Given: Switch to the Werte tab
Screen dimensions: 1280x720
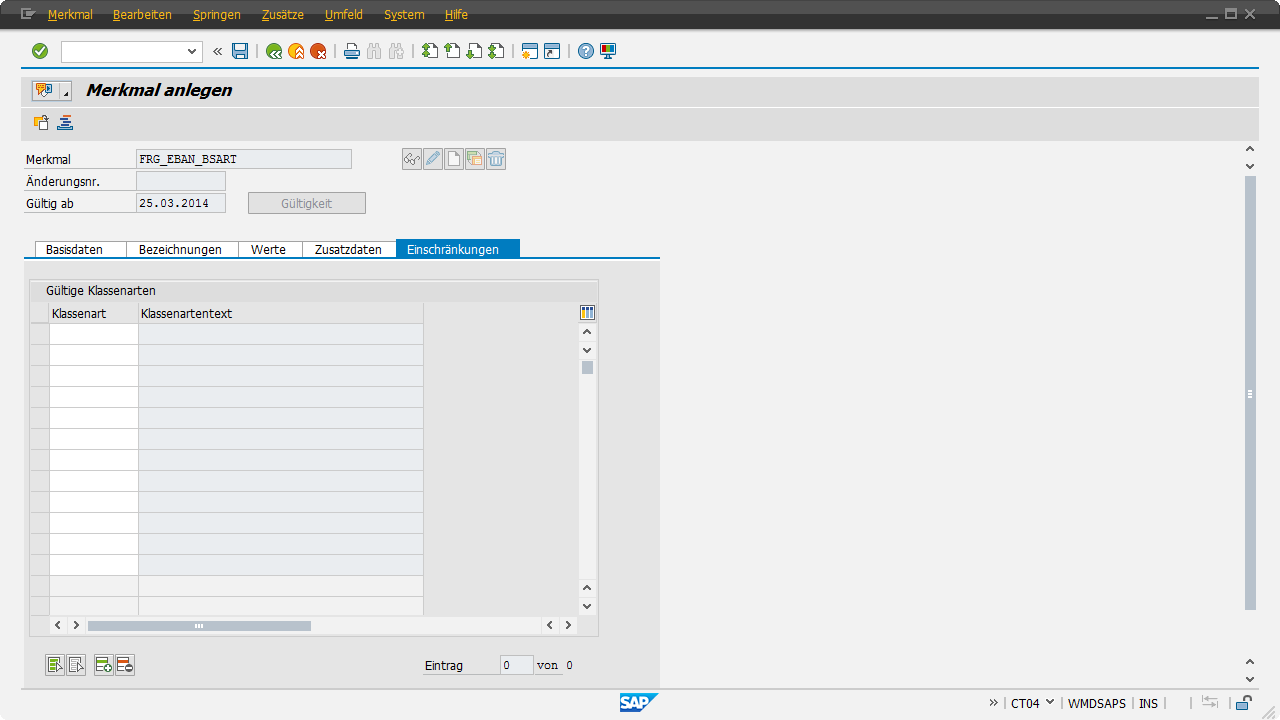Looking at the screenshot, I should click(268, 249).
